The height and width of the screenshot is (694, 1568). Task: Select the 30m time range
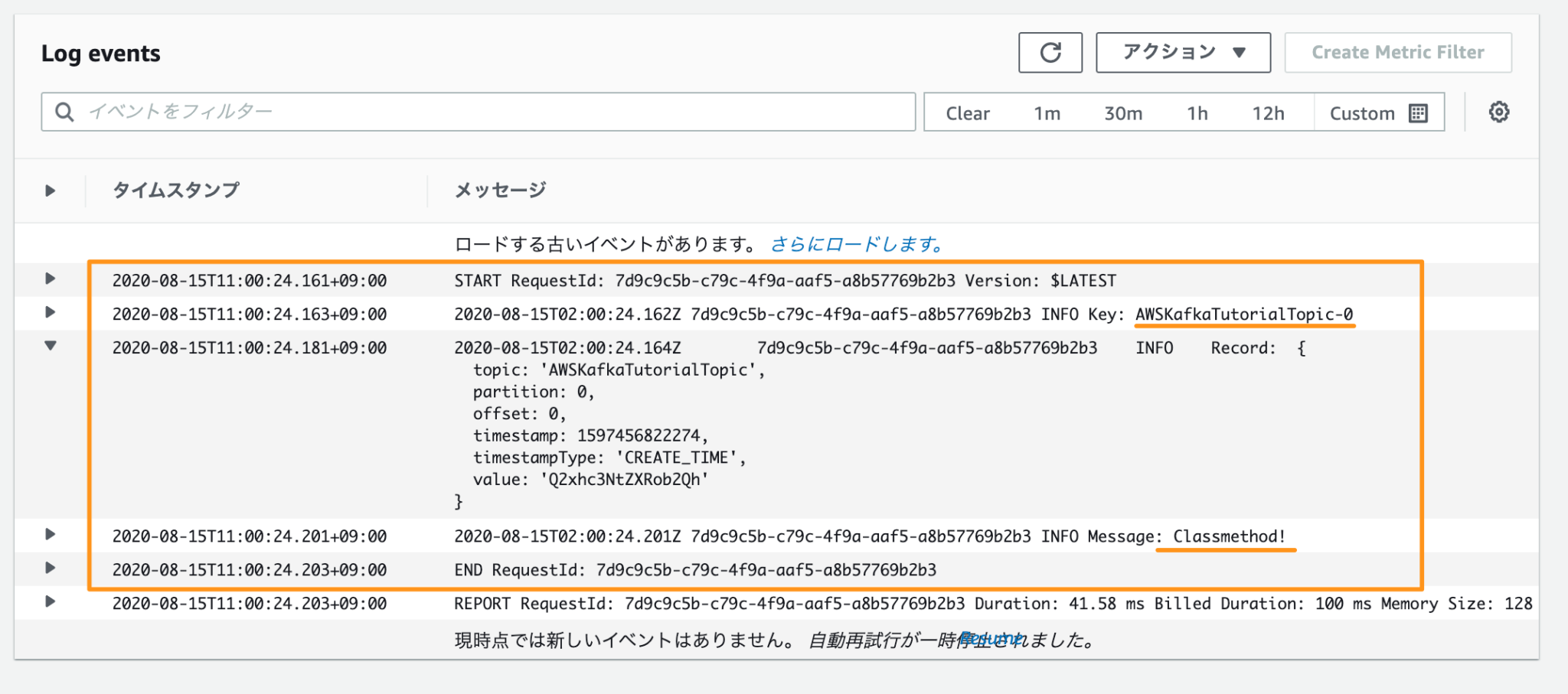click(1122, 112)
